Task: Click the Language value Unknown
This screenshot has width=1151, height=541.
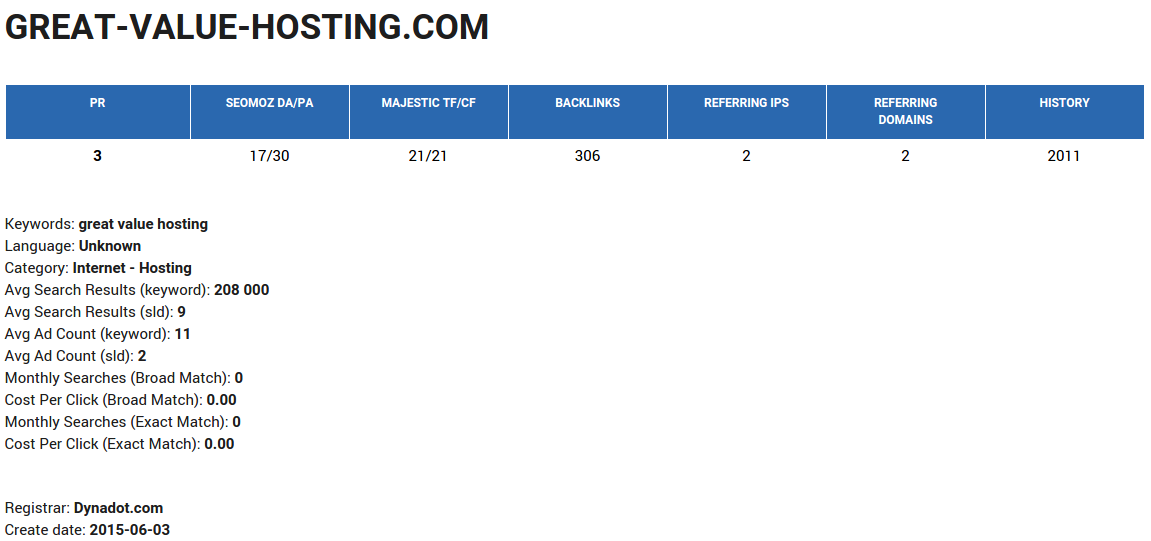Action: point(110,246)
